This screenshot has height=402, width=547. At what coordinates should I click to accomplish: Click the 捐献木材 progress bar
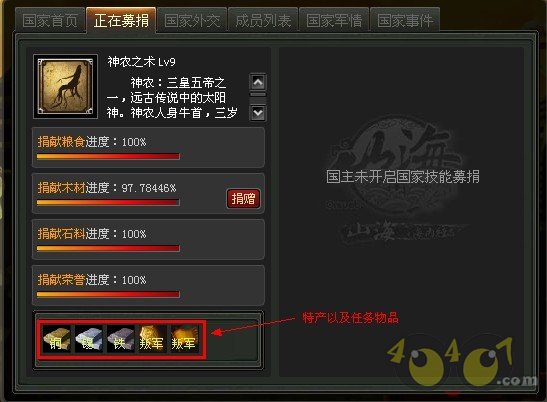pos(108,202)
